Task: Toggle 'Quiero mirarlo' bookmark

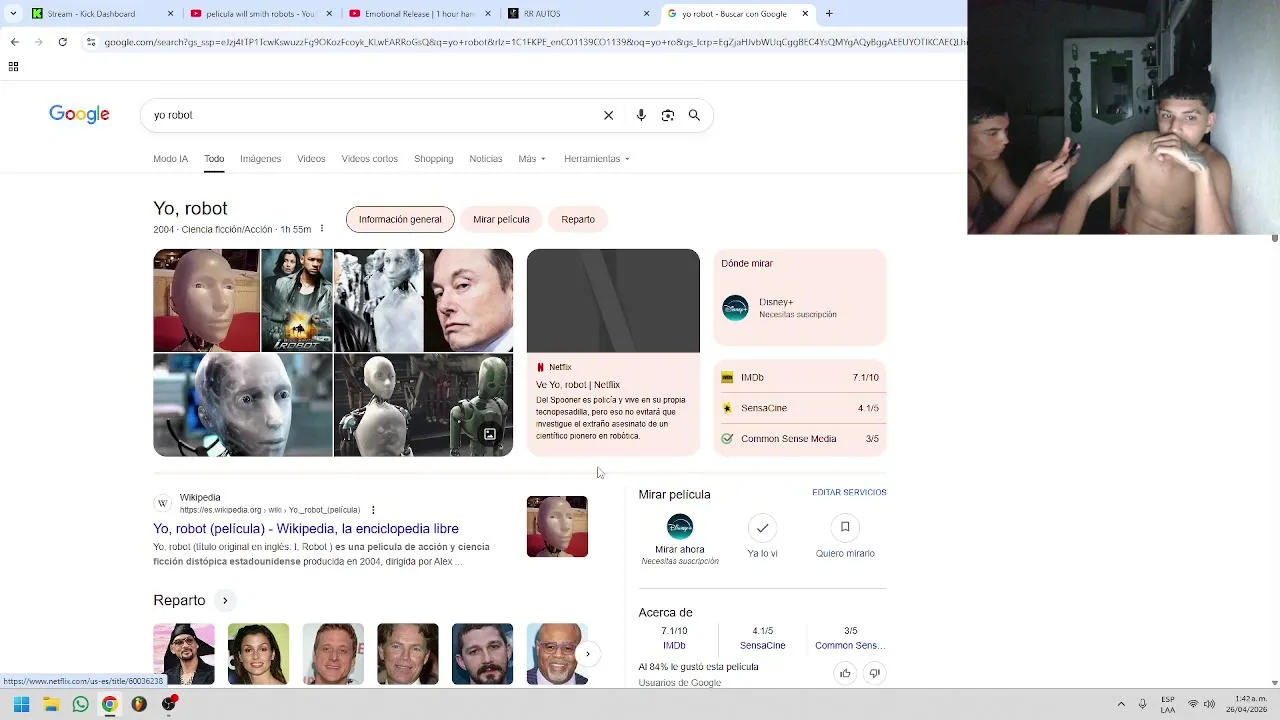Action: coord(845,527)
